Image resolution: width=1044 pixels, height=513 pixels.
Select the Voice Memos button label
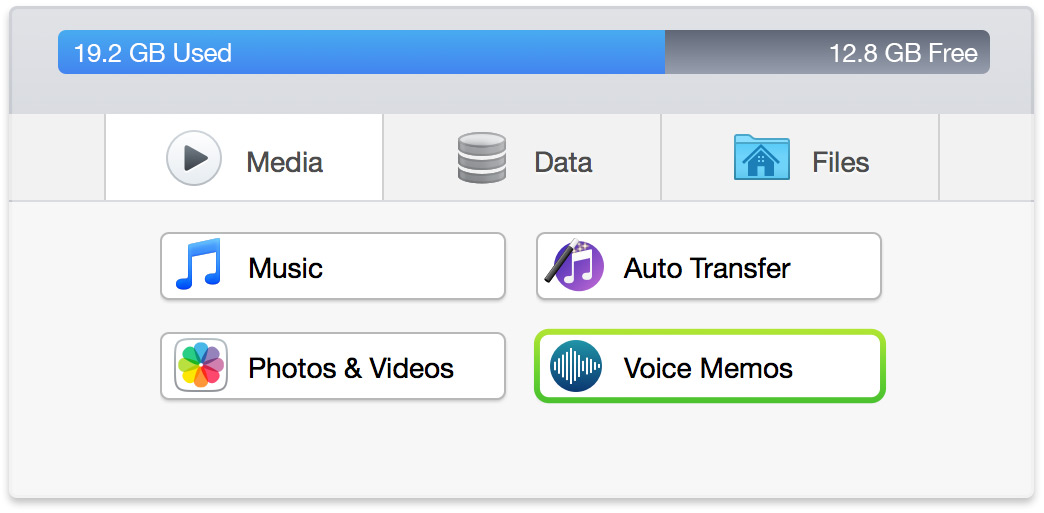[x=708, y=368]
